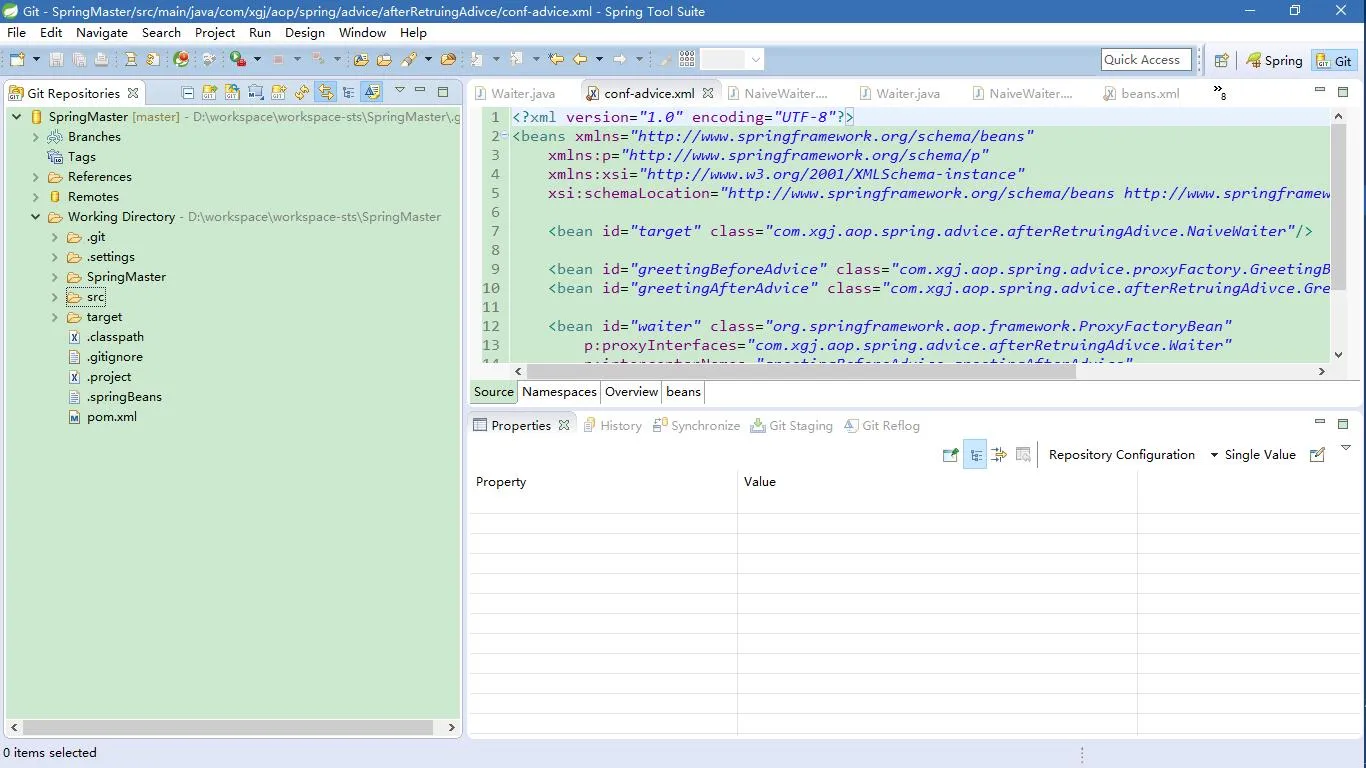The width and height of the screenshot is (1366, 768).
Task: Click the Quick Access field
Action: (x=1146, y=59)
